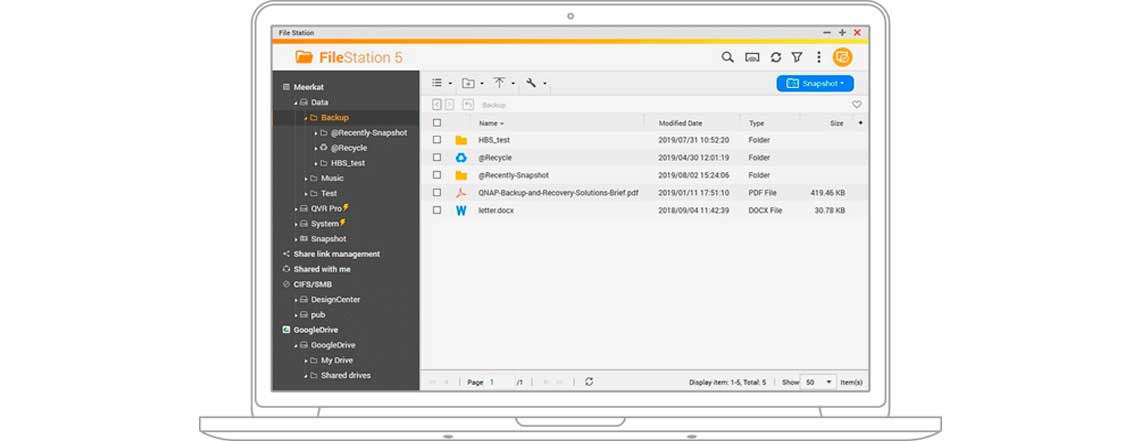Toggle the select-all header checkbox

coord(437,123)
